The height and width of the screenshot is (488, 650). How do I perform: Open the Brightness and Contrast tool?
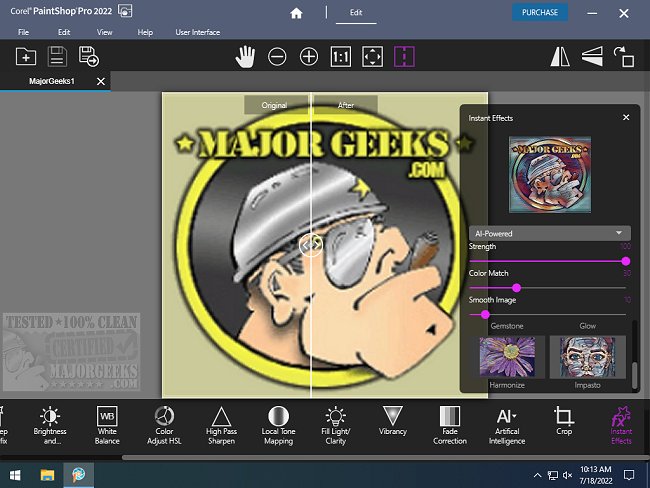tap(50, 425)
